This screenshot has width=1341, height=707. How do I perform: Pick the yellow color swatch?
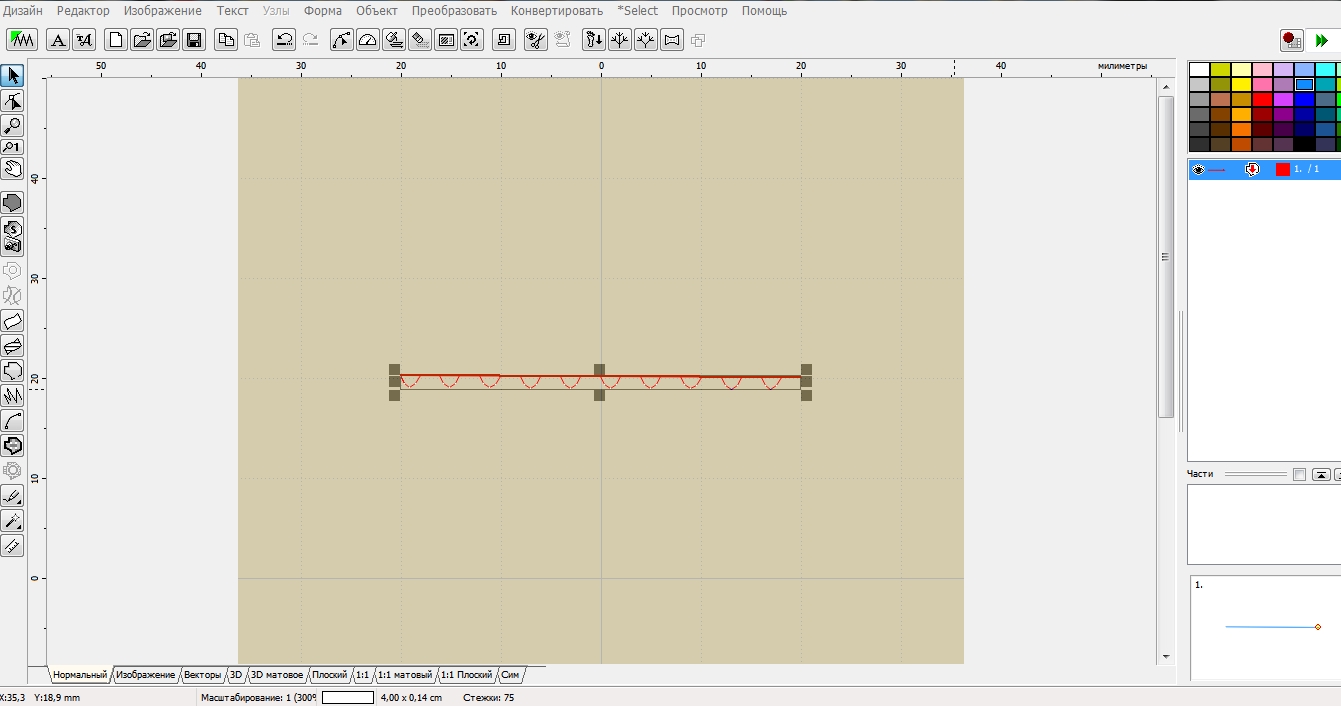(1241, 85)
